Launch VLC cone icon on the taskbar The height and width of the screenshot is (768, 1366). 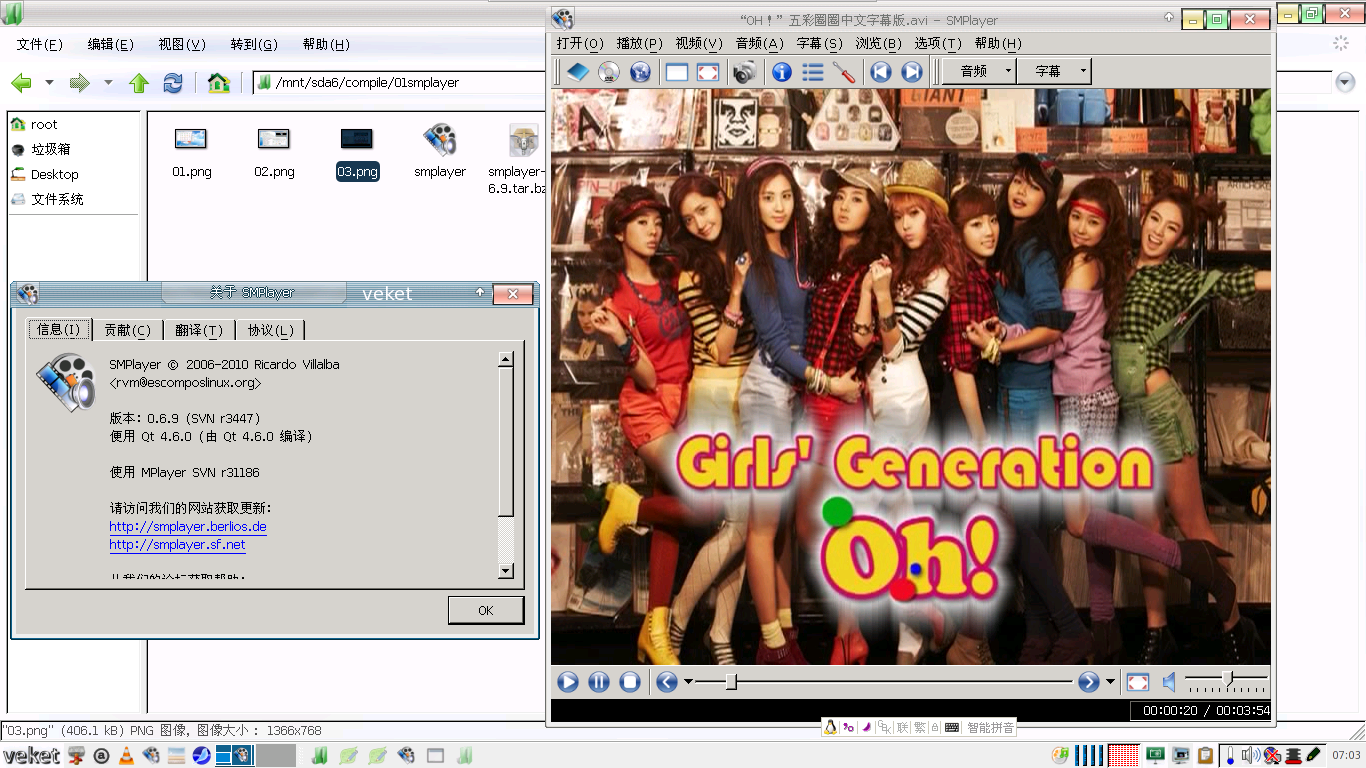click(x=126, y=755)
